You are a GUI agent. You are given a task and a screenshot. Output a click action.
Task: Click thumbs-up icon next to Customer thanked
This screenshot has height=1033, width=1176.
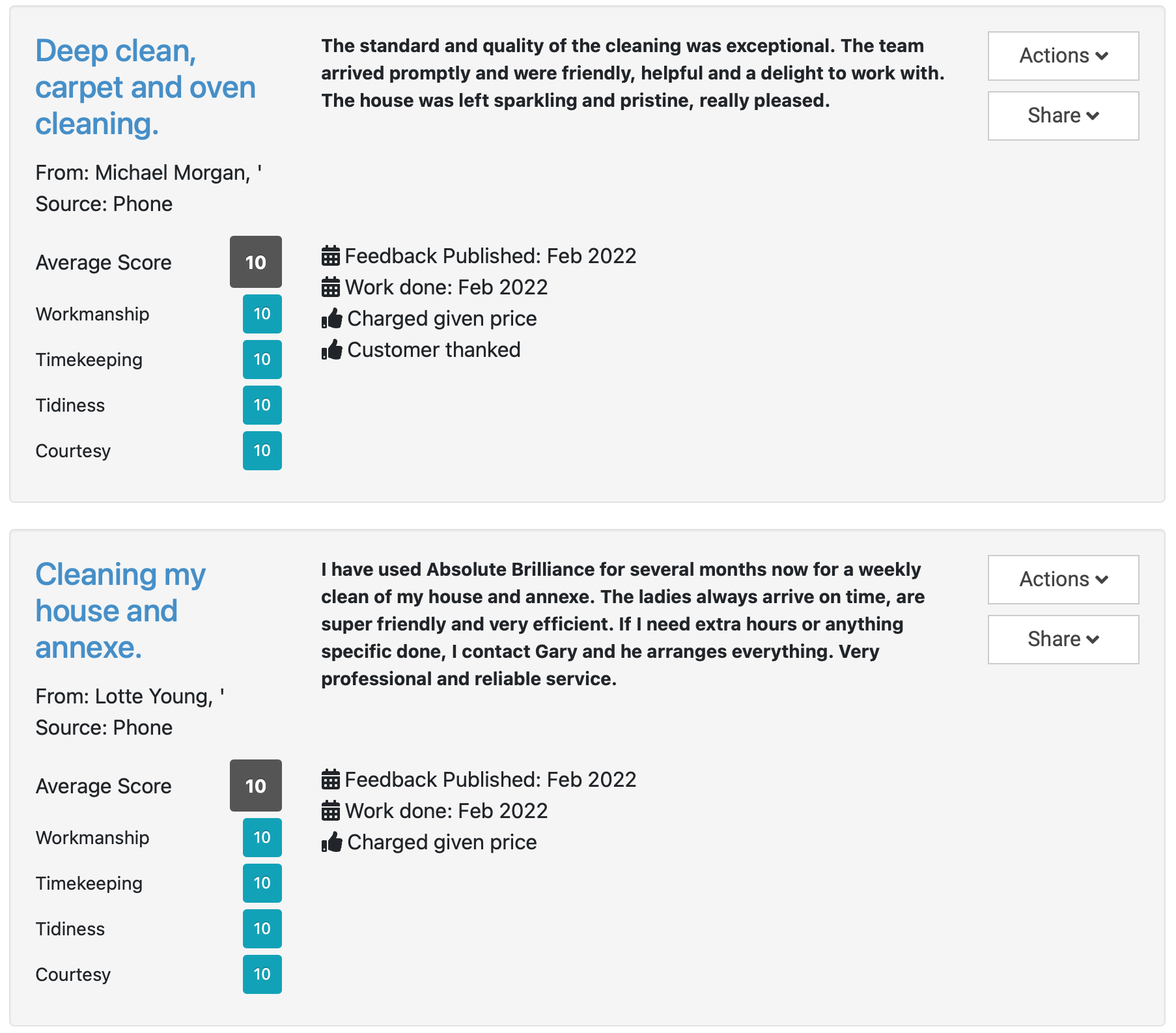(x=332, y=350)
